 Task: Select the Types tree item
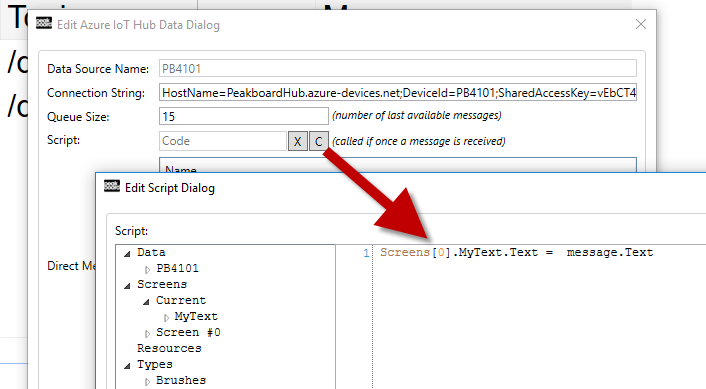[154, 364]
